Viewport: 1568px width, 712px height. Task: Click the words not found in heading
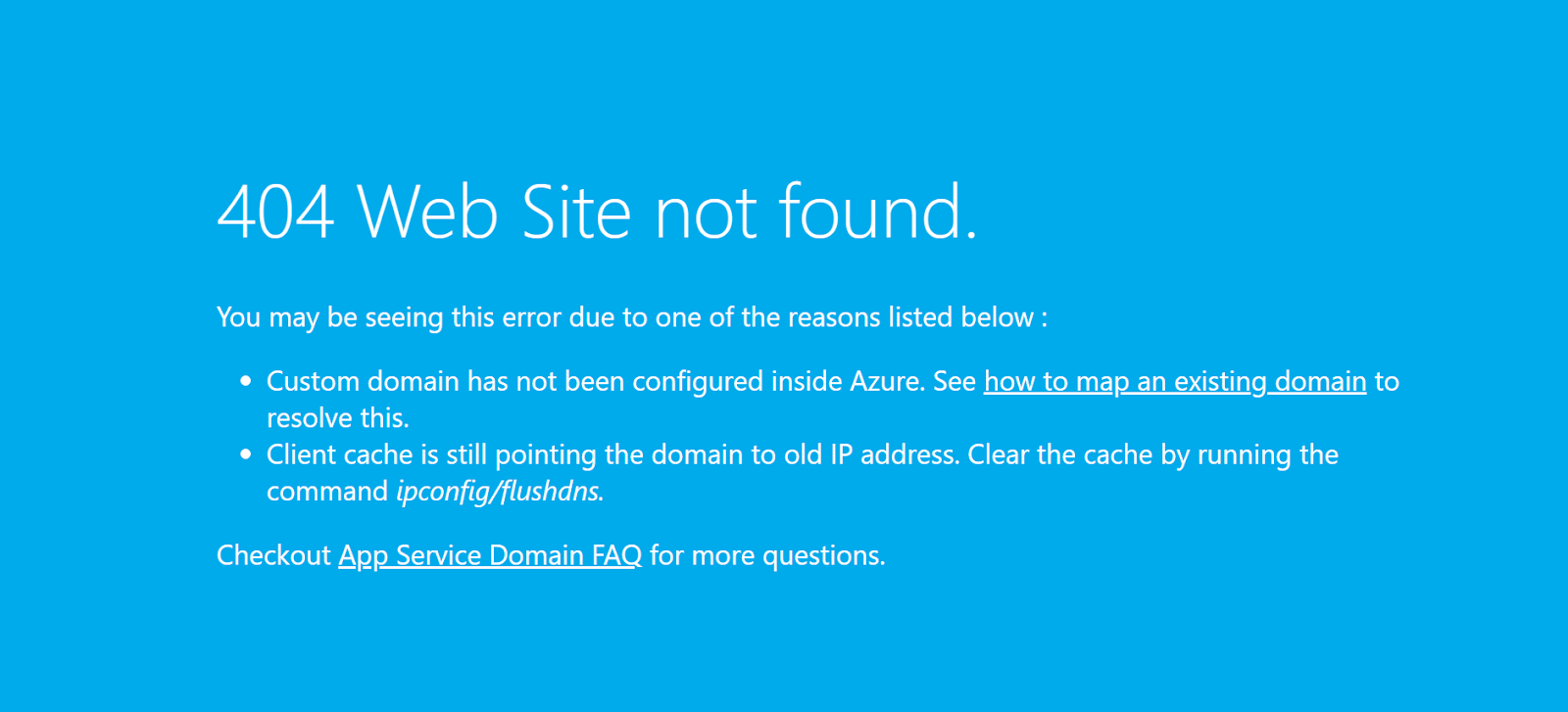[815, 212]
